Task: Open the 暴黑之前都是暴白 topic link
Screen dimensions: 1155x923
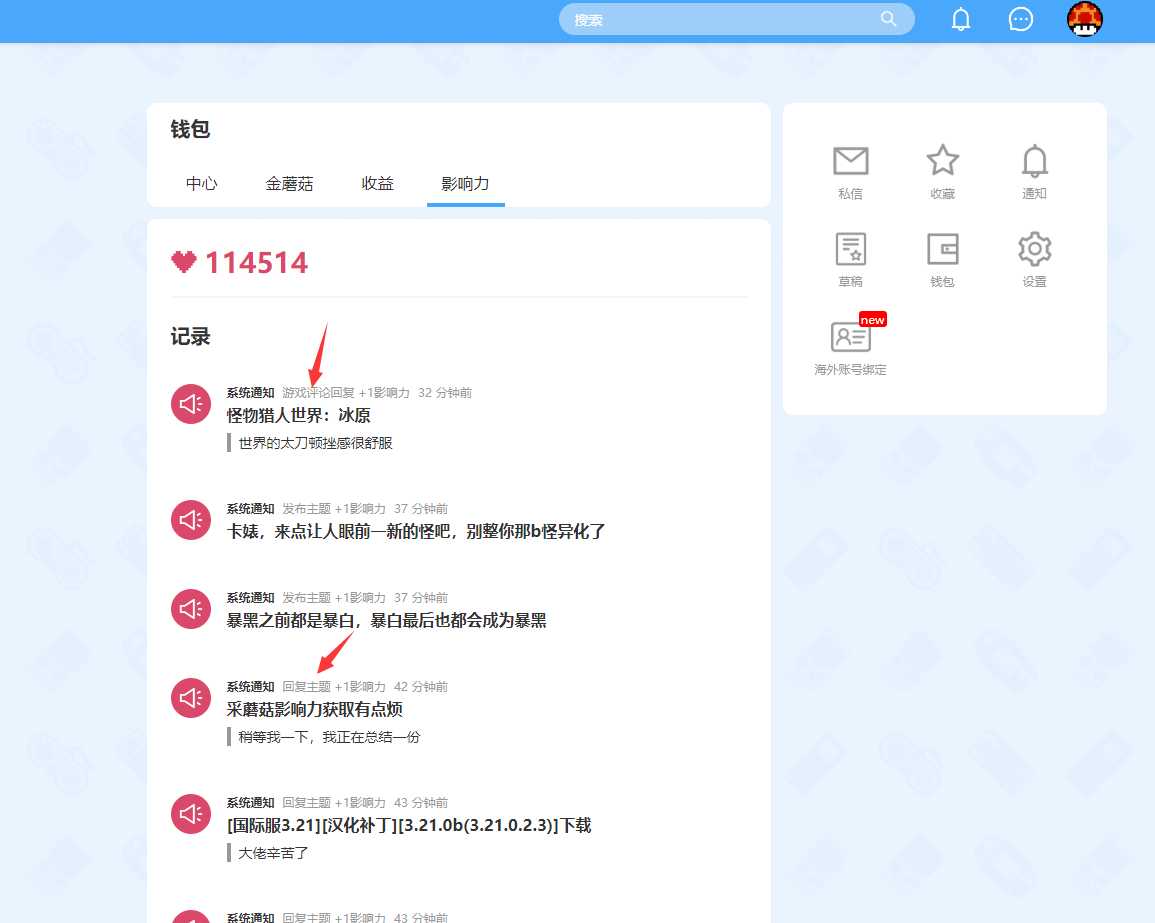Action: pos(386,620)
